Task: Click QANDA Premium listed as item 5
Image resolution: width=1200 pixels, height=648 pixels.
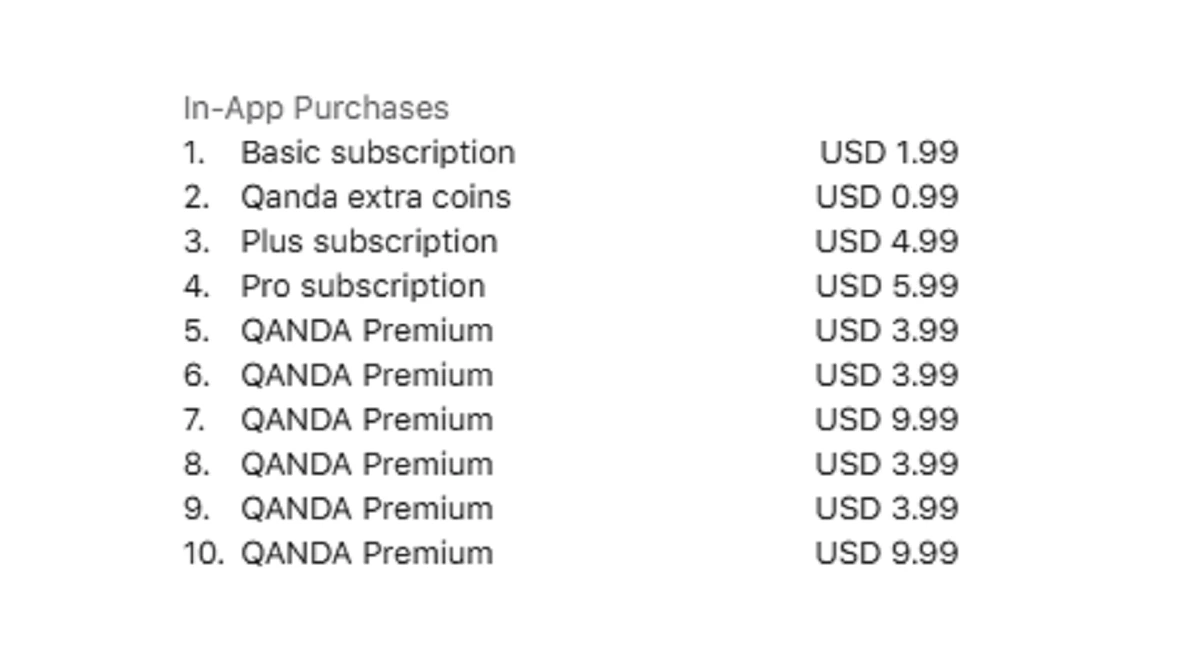Action: [366, 331]
